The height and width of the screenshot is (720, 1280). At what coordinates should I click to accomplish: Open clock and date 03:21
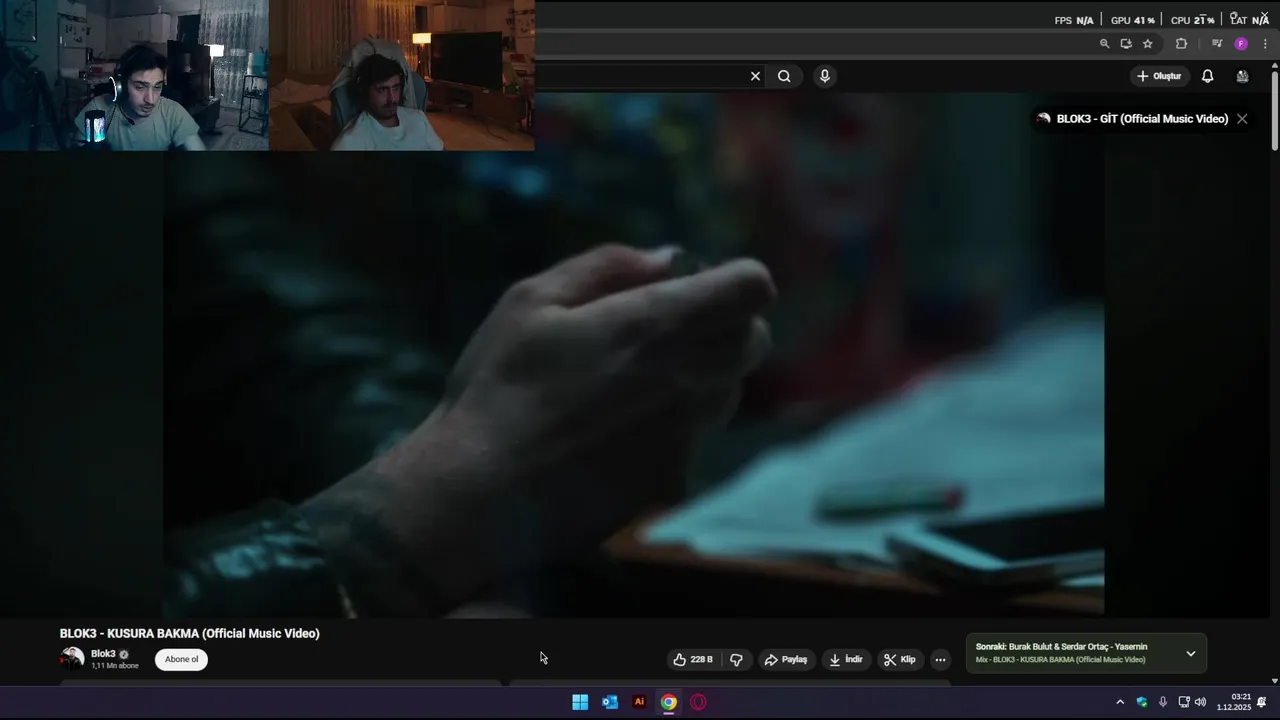1234,702
